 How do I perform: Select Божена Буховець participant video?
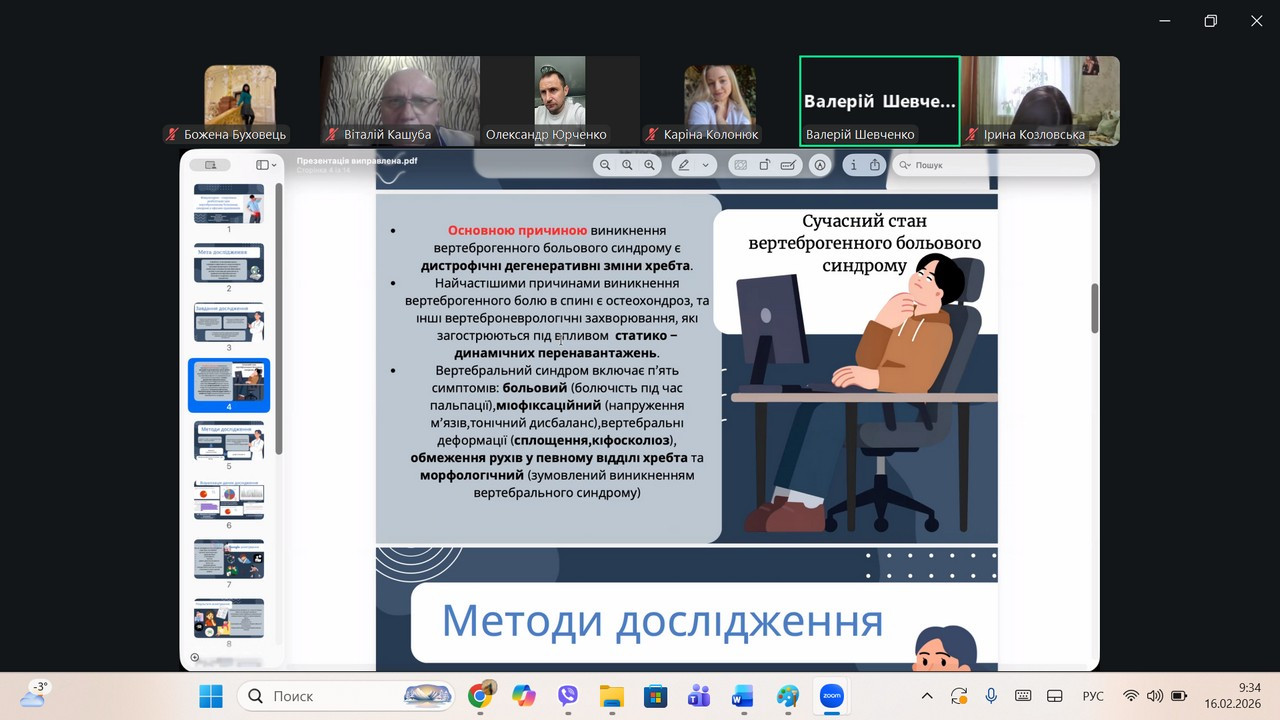240,101
